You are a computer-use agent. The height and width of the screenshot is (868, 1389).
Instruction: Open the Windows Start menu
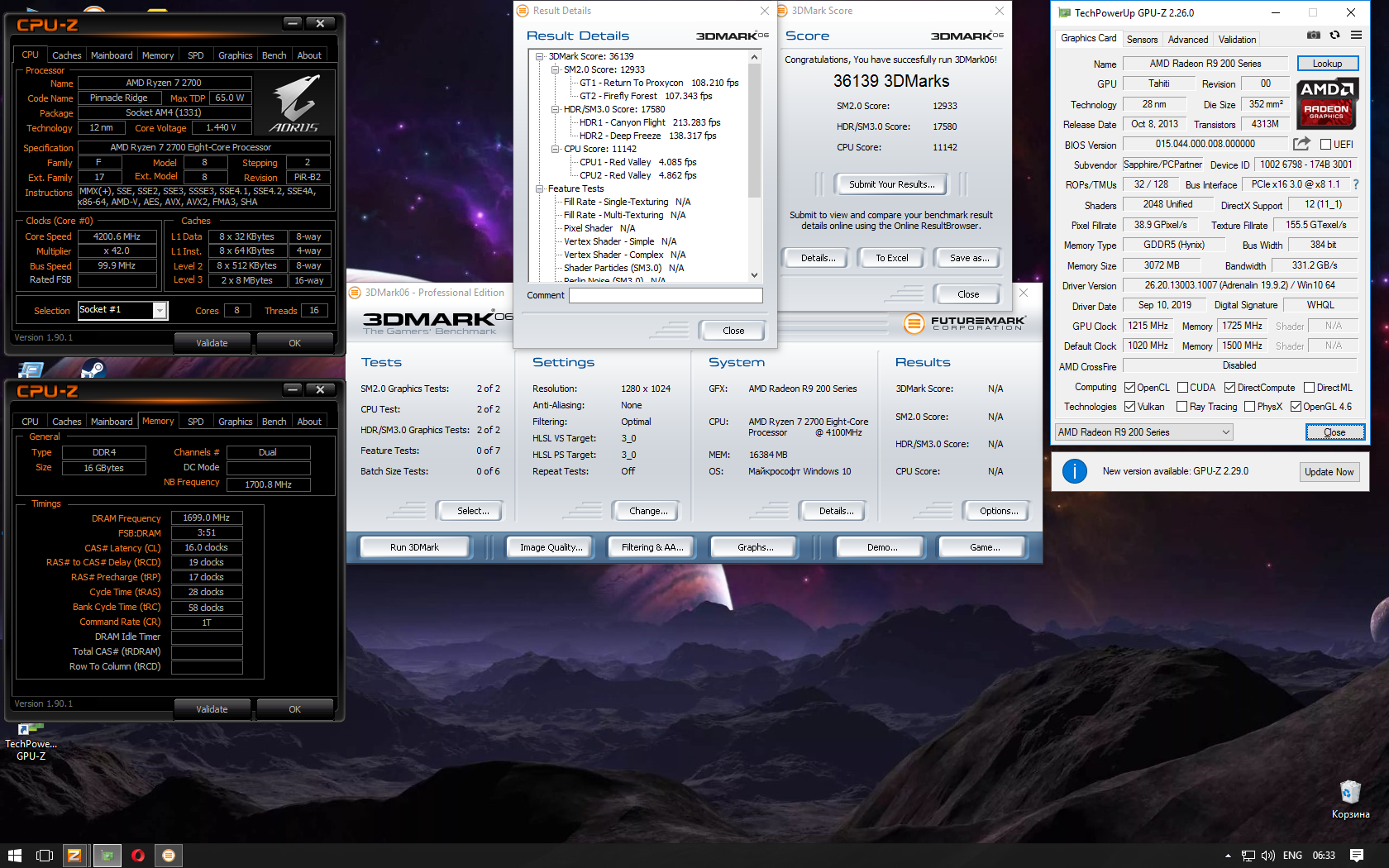click(x=14, y=856)
